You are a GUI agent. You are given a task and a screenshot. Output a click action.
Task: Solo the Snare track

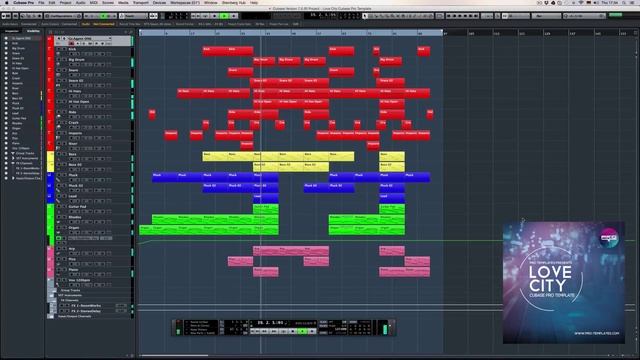point(64,70)
